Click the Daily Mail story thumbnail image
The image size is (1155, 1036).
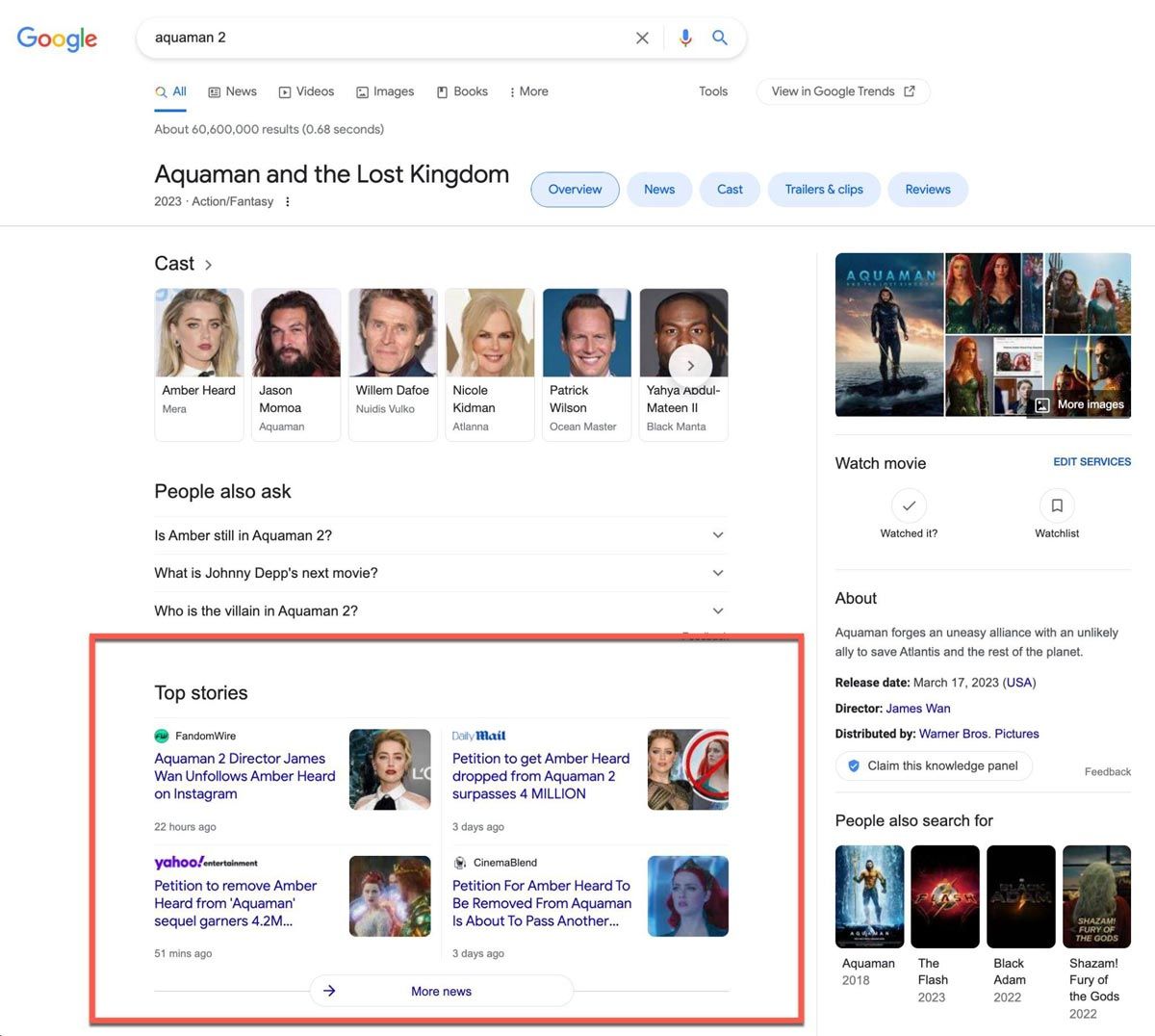tap(688, 769)
